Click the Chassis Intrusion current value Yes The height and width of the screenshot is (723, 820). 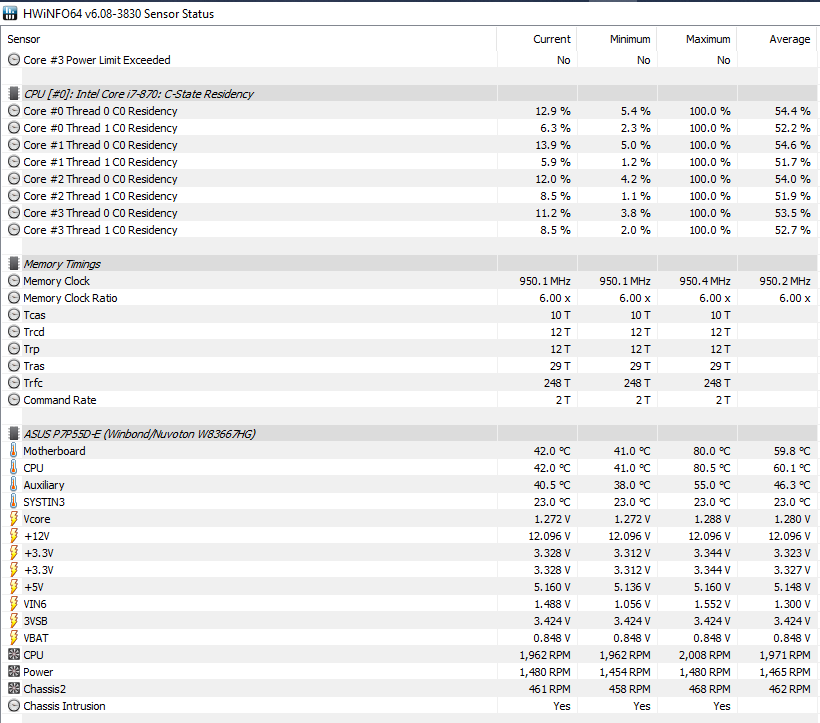click(562, 706)
